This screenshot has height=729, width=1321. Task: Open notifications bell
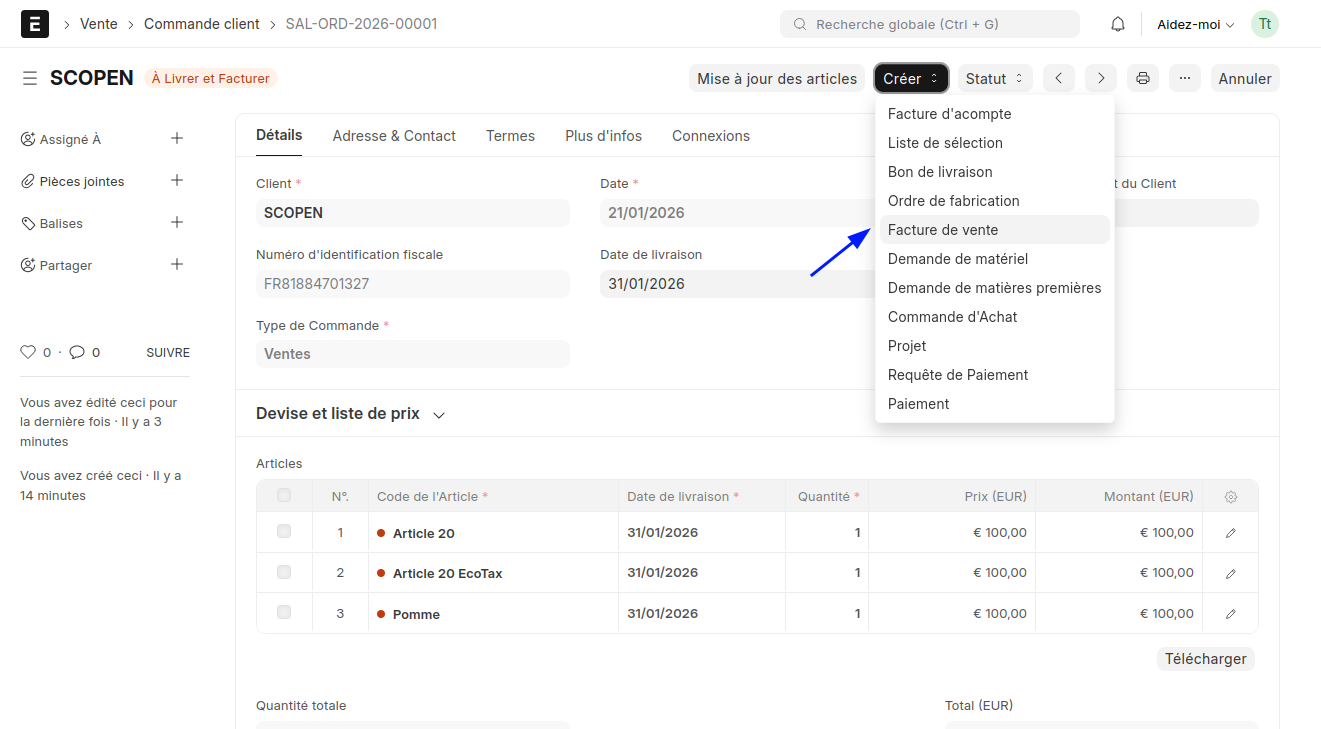(x=1118, y=24)
